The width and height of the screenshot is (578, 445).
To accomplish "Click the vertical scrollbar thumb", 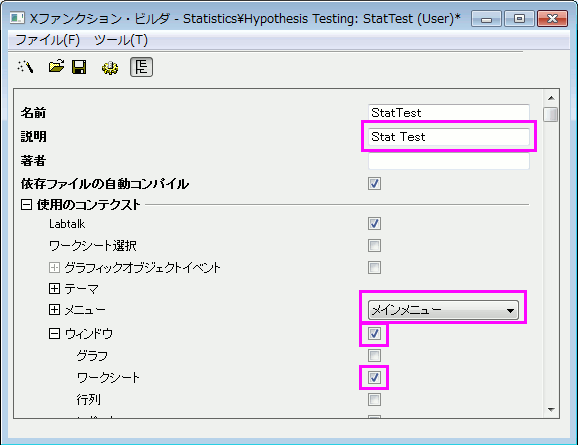I will (551, 114).
